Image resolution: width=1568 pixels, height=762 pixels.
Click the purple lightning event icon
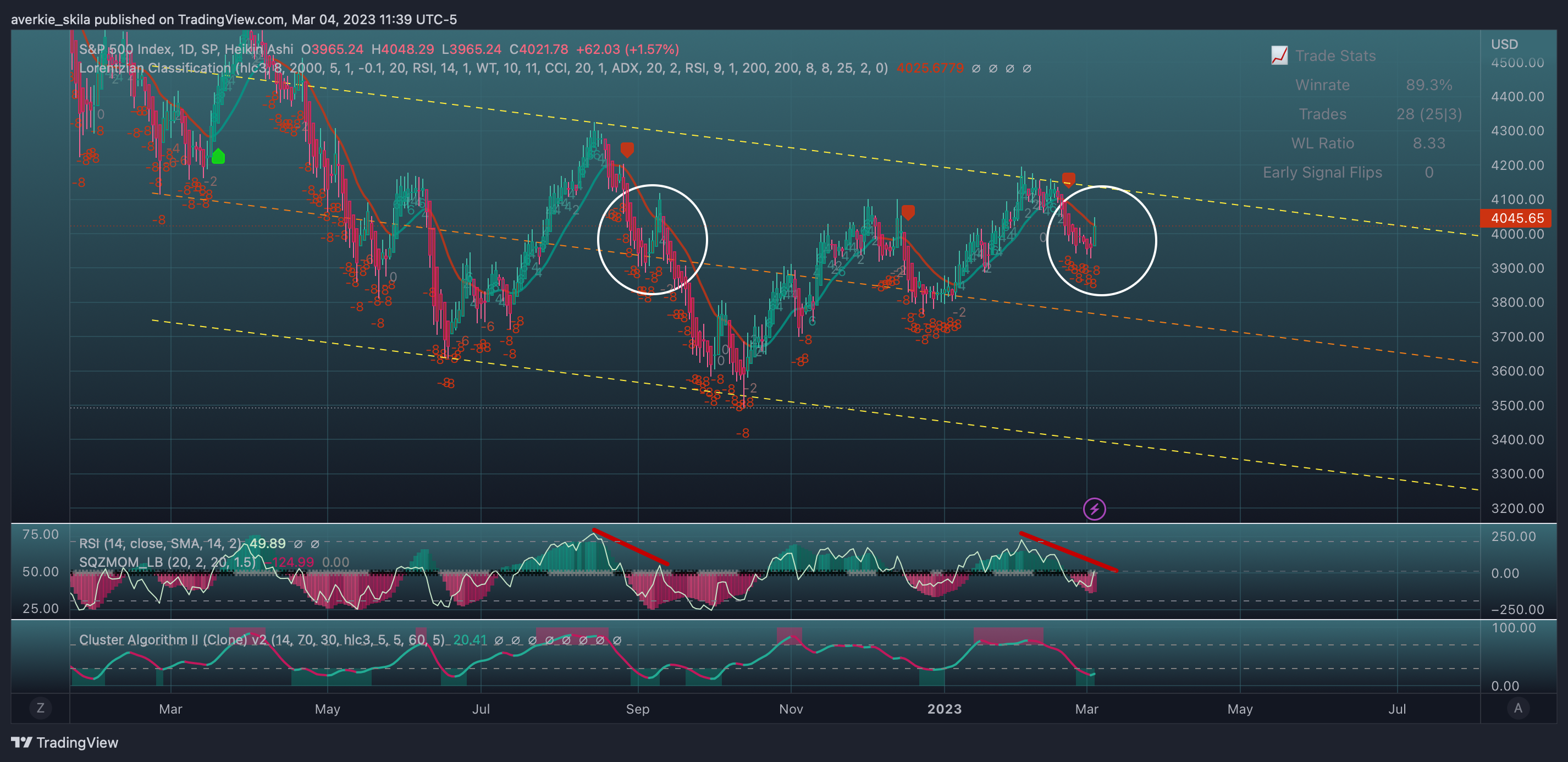tap(1095, 509)
